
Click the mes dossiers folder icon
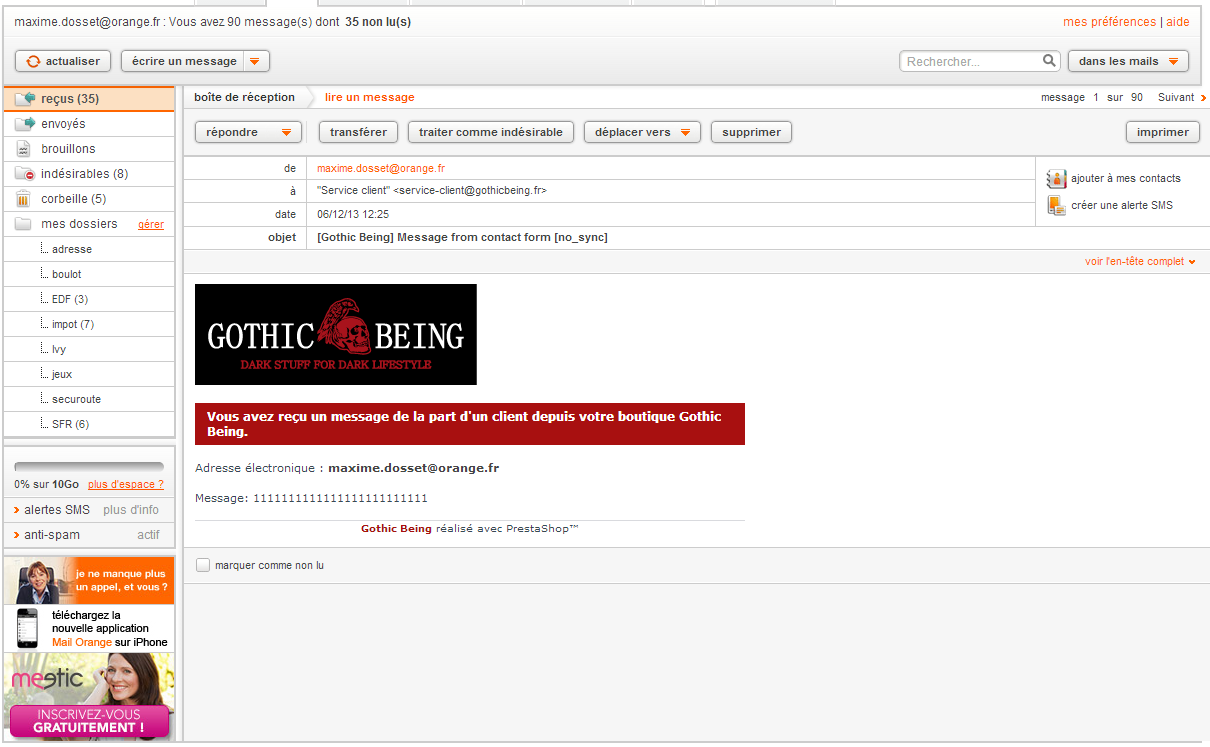pos(23,224)
